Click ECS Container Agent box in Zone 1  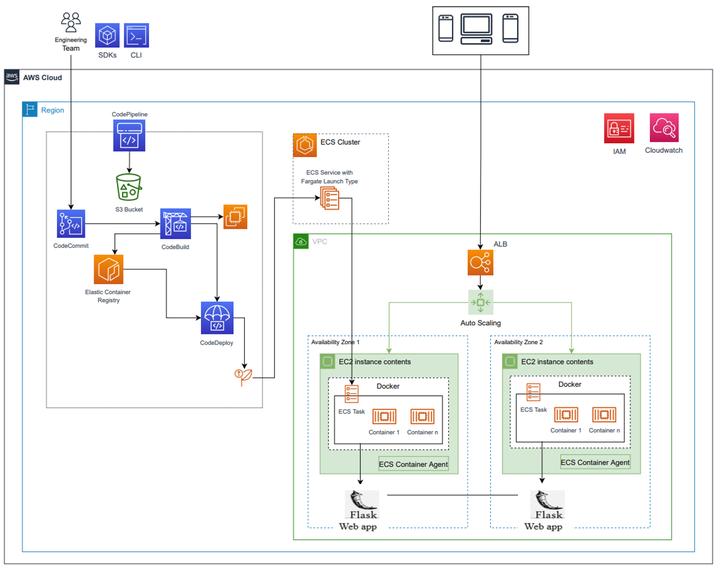[413, 464]
